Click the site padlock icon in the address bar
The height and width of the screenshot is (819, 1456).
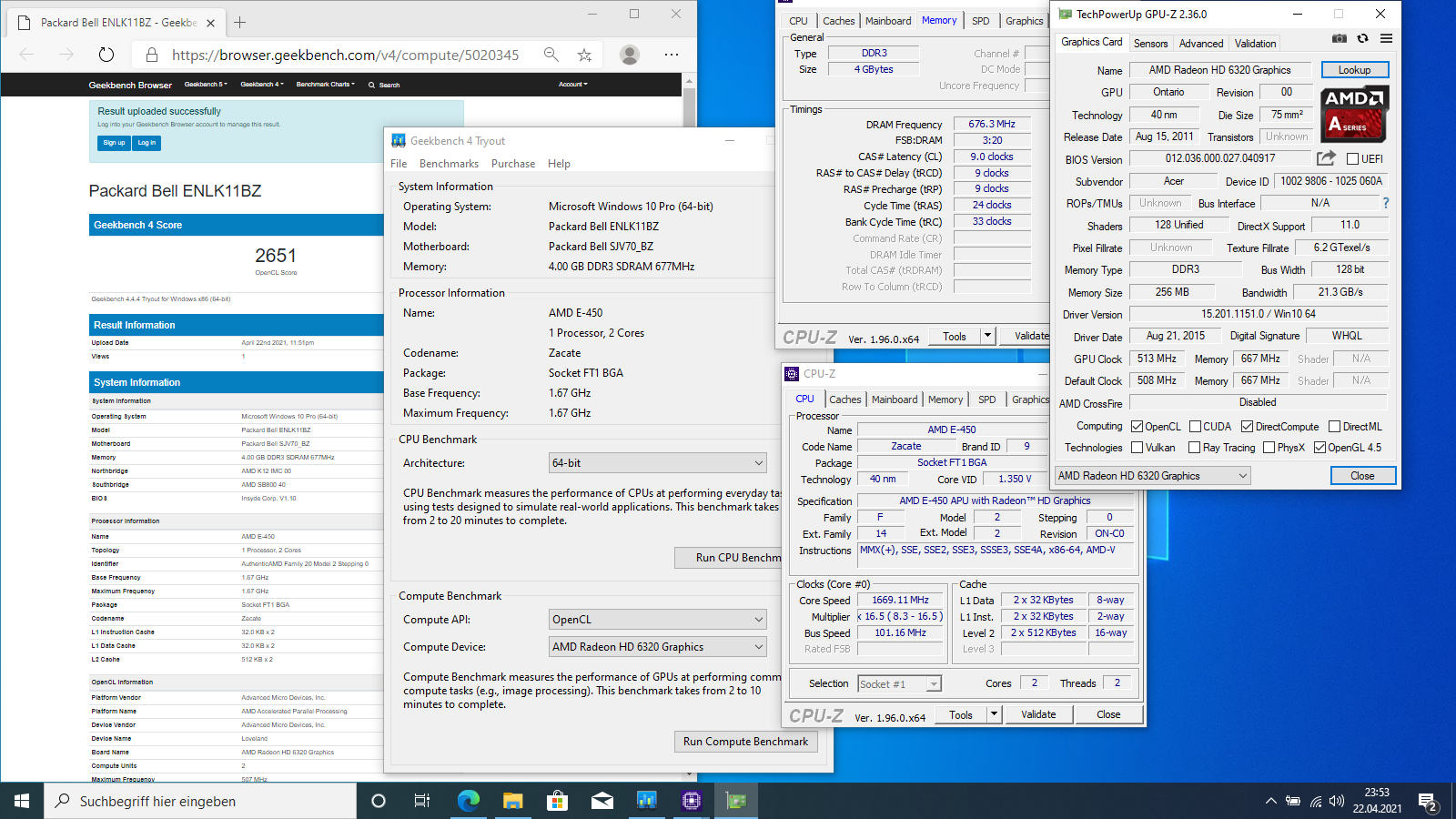tap(151, 55)
